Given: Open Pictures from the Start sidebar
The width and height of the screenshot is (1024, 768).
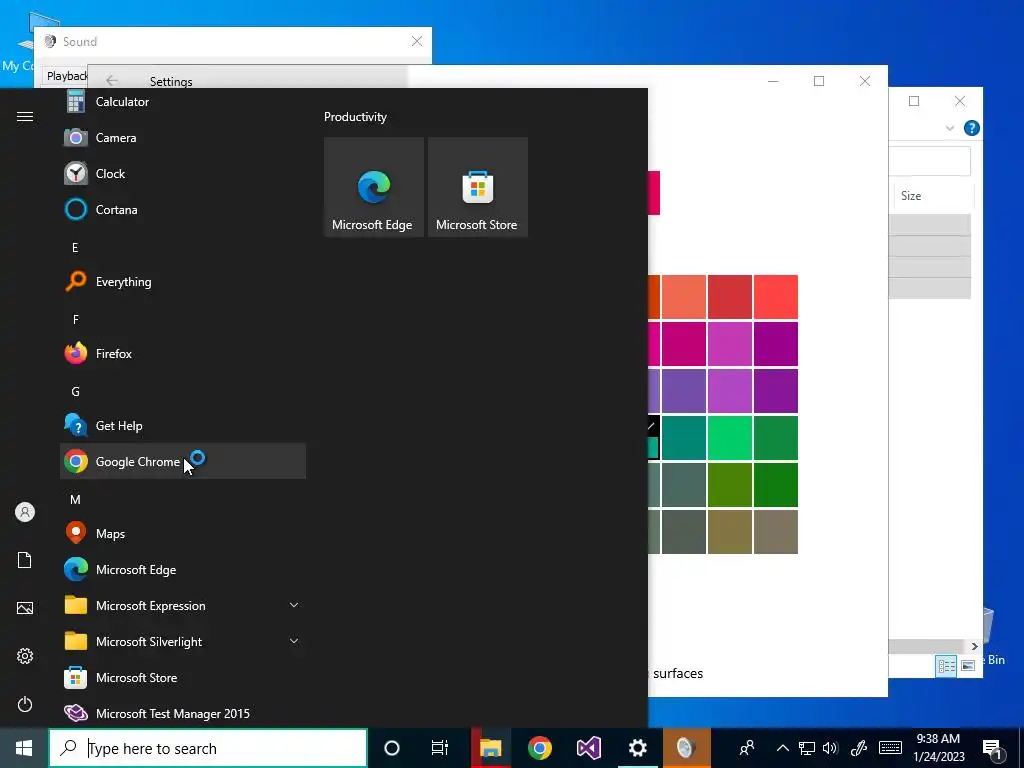Looking at the screenshot, I should 25,608.
